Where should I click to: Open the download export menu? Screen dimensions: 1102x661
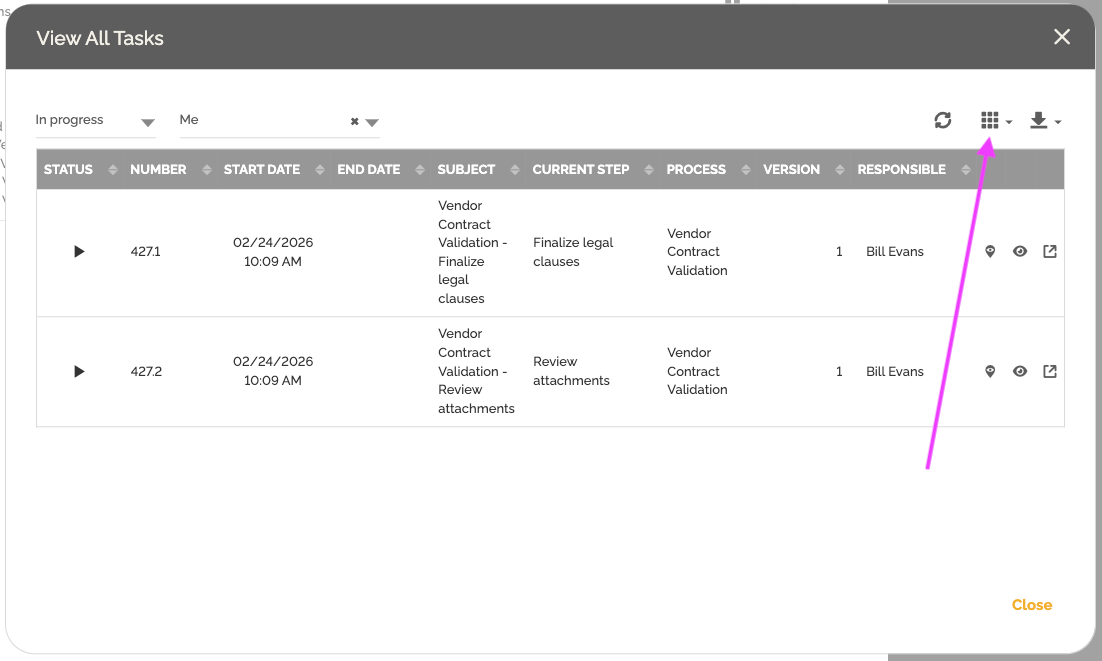[1044, 121]
